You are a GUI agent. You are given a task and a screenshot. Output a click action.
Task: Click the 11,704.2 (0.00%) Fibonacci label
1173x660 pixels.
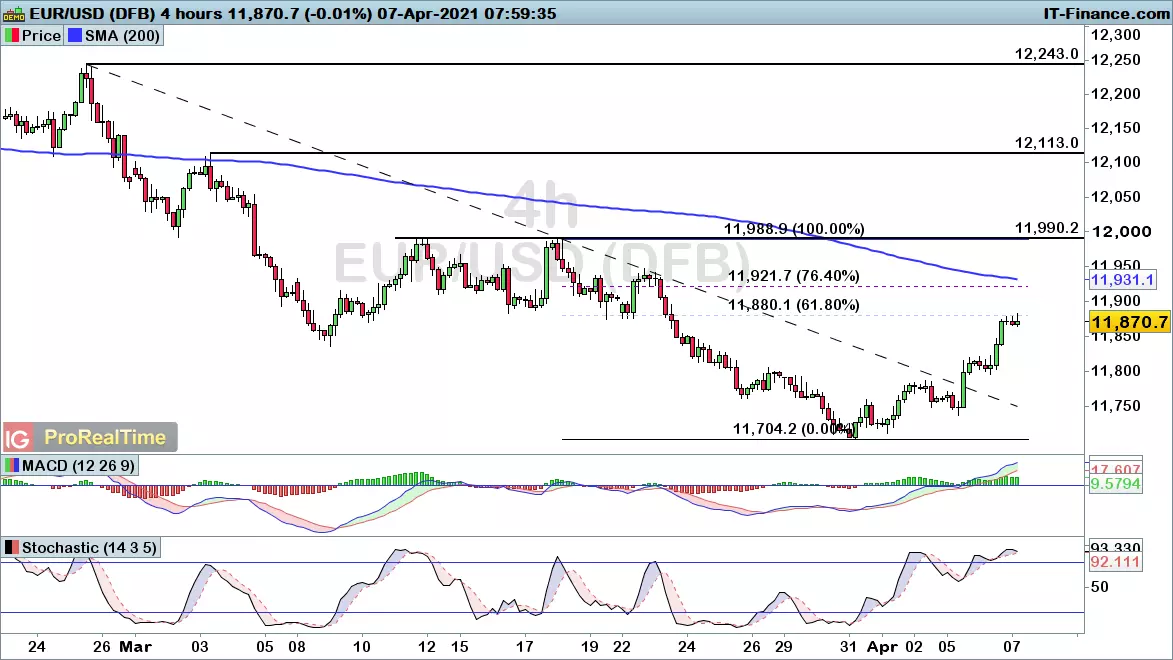pyautogui.click(x=793, y=429)
